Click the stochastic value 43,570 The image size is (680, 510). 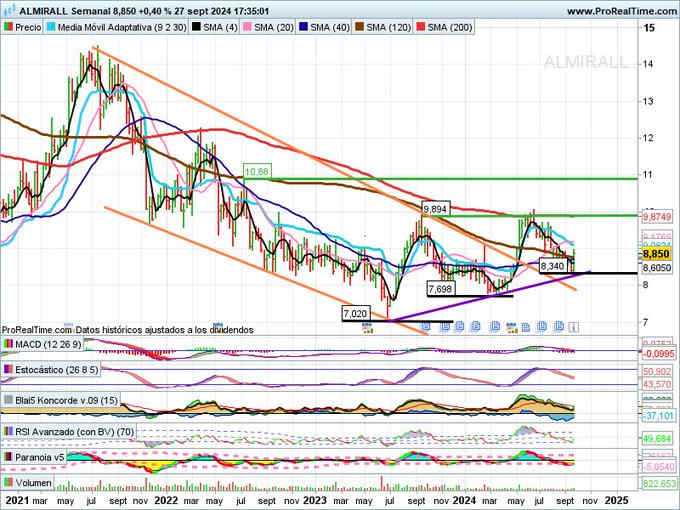click(656, 384)
